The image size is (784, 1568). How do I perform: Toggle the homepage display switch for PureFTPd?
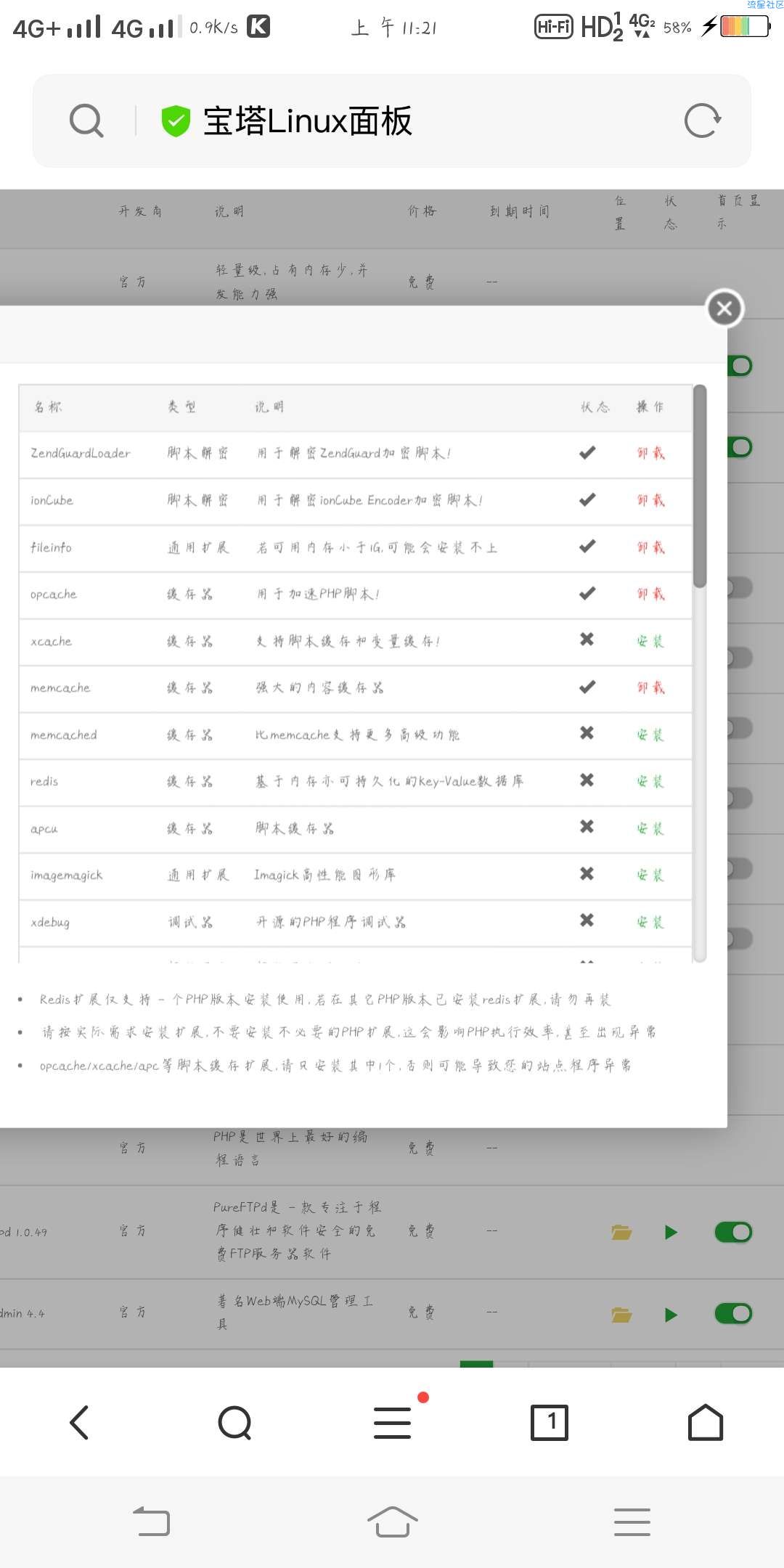[733, 1232]
